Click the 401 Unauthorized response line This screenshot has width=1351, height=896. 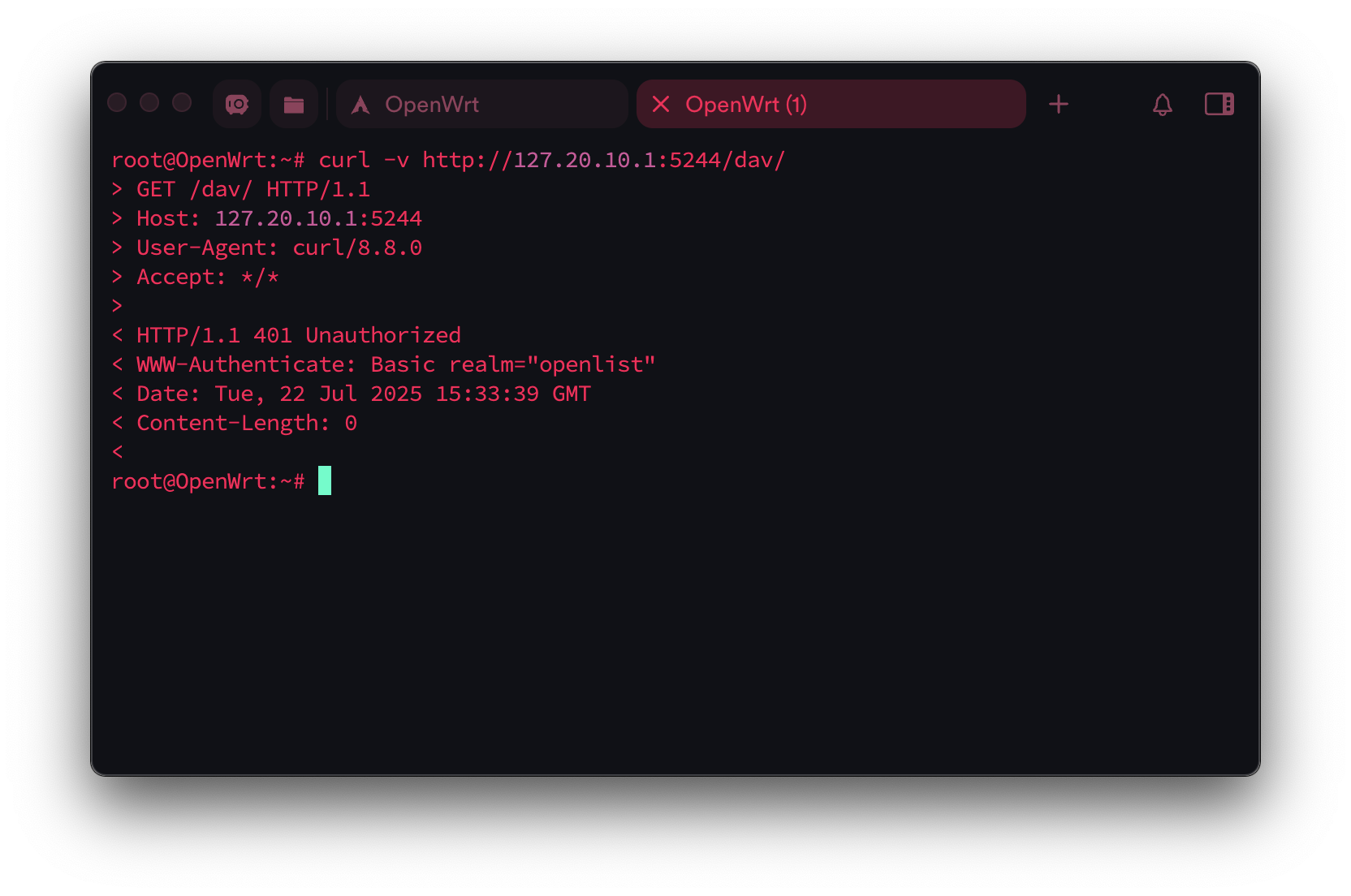[286, 335]
